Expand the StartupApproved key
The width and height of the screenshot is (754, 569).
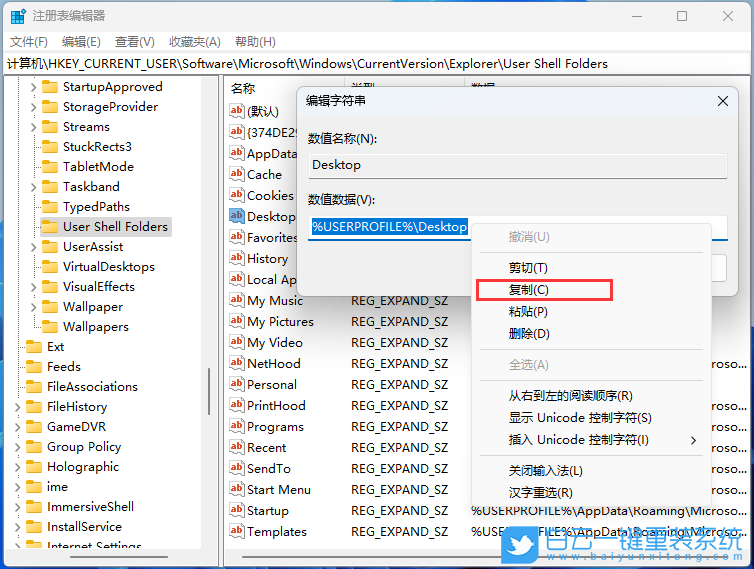[33, 87]
